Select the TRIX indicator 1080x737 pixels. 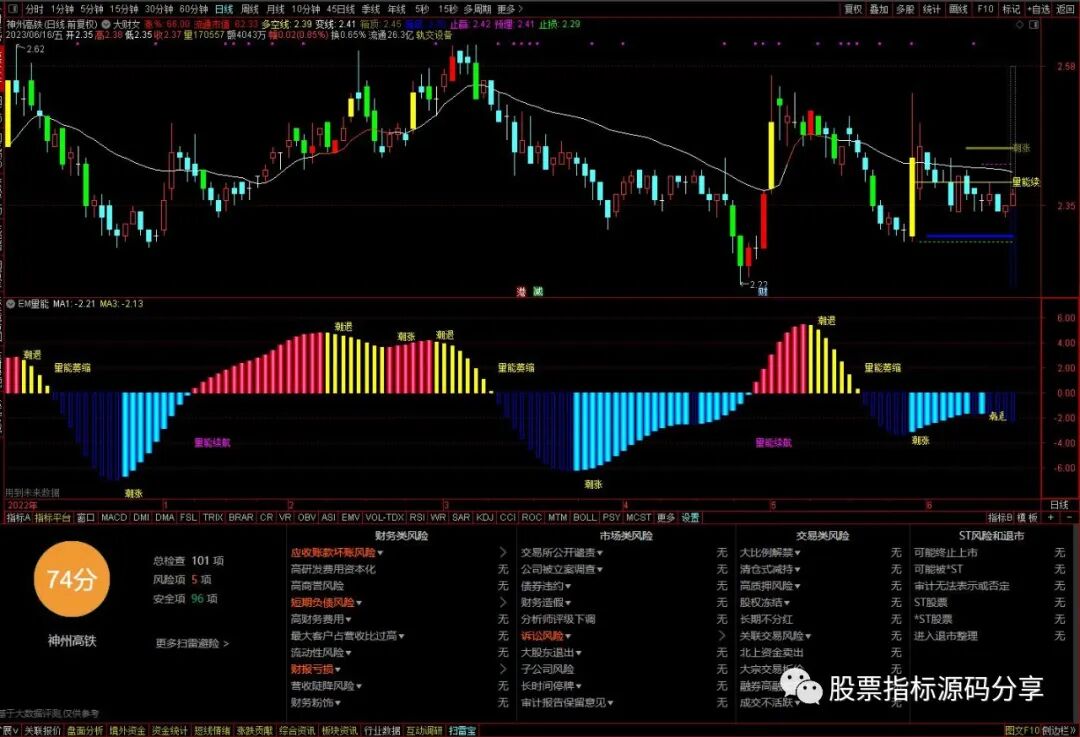click(213, 517)
